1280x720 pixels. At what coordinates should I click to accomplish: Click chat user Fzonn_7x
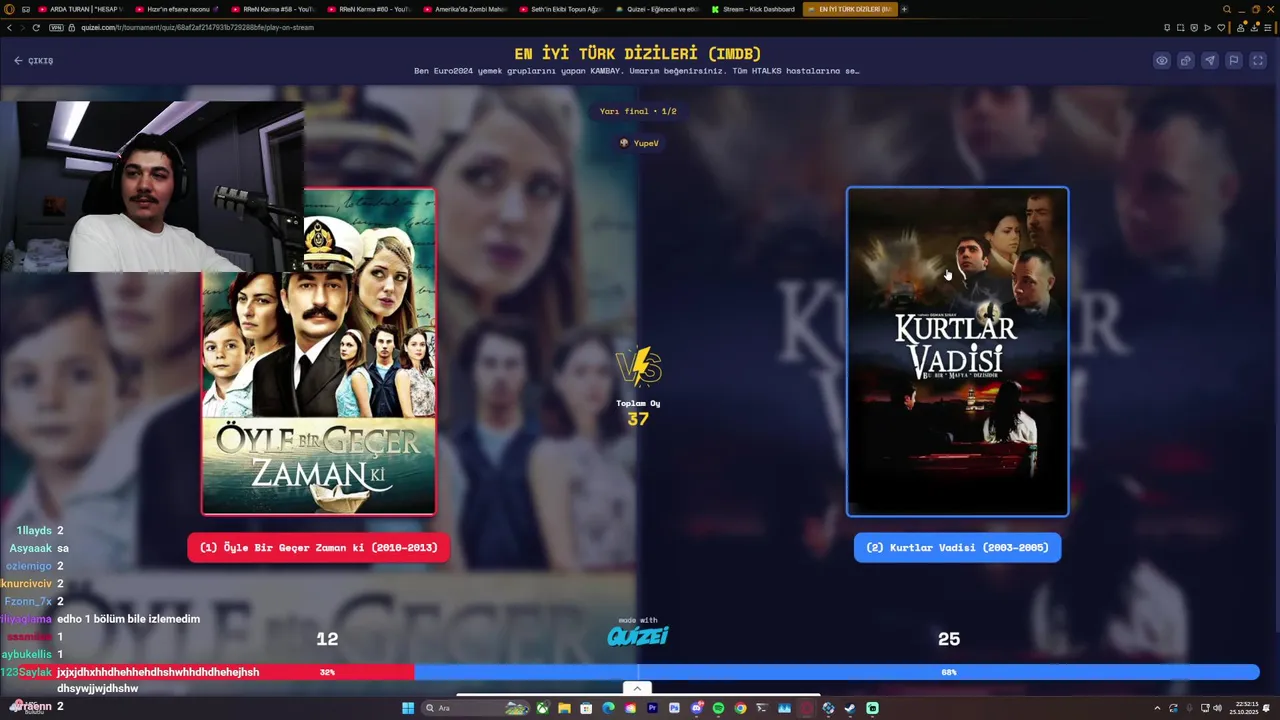pyautogui.click(x=28, y=601)
